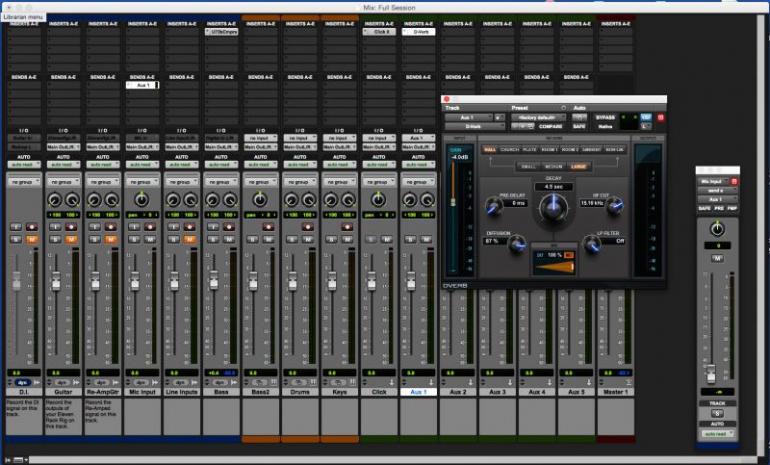Click the D-Verb Decay knob
The height and width of the screenshot is (465, 770).
[x=553, y=207]
